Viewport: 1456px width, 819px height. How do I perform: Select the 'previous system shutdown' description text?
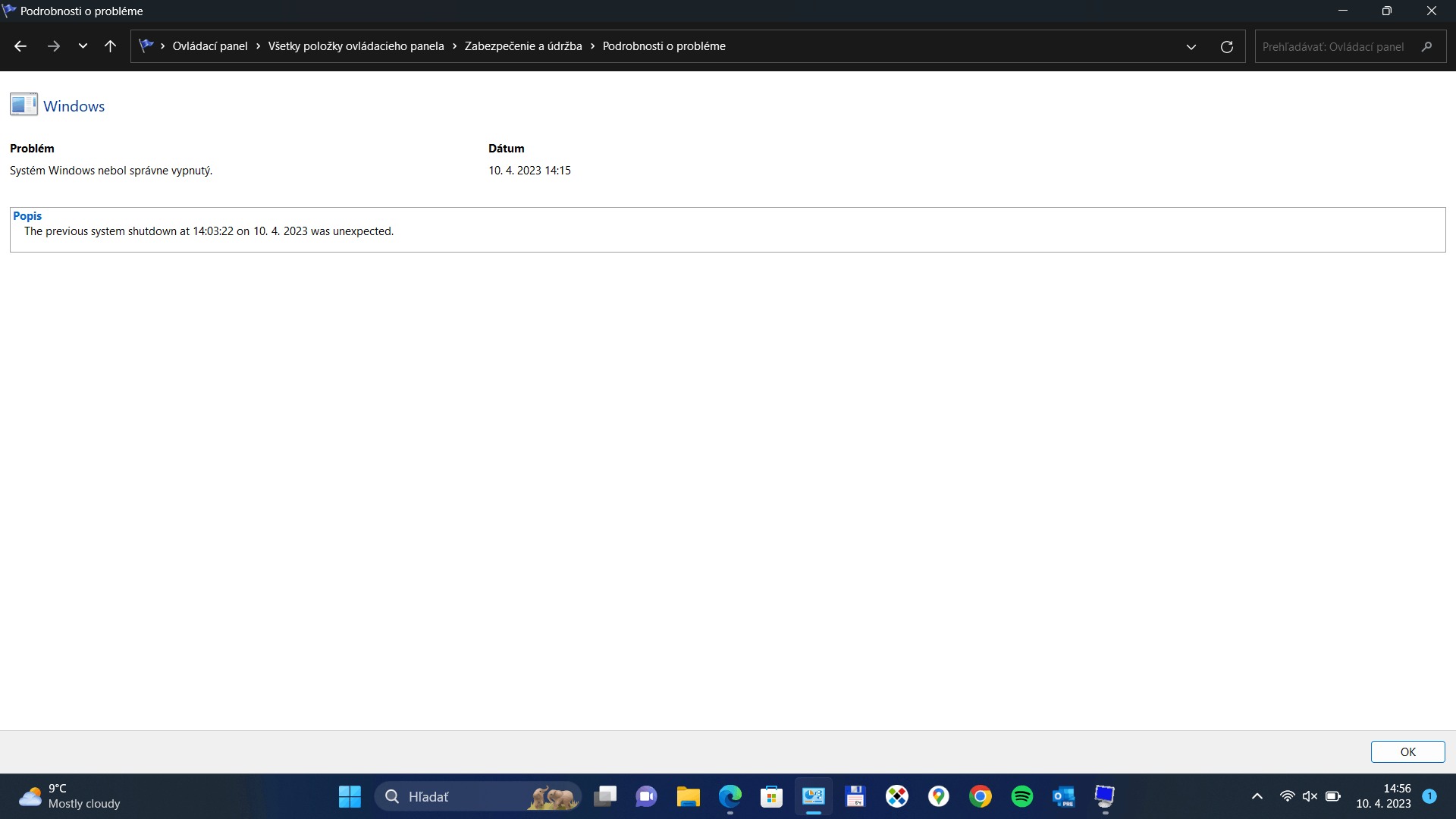(x=209, y=231)
